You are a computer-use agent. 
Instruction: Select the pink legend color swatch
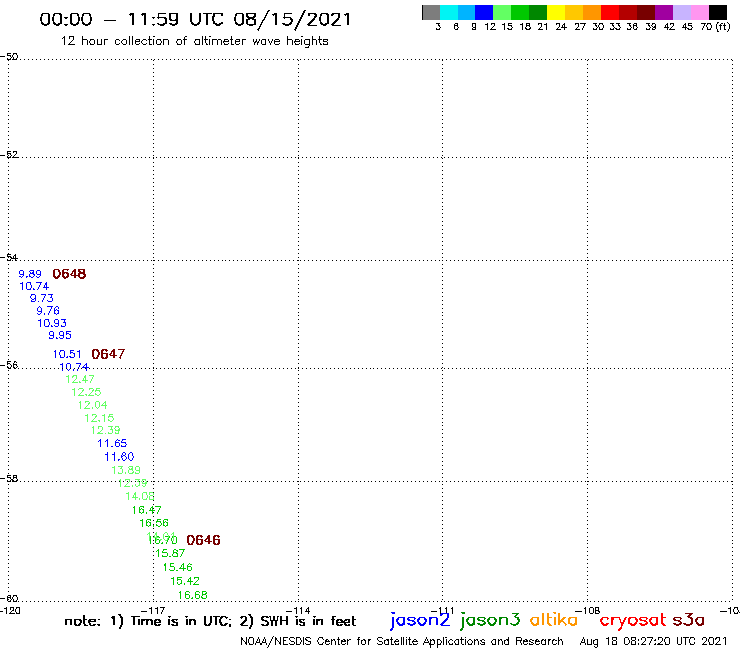click(x=699, y=12)
